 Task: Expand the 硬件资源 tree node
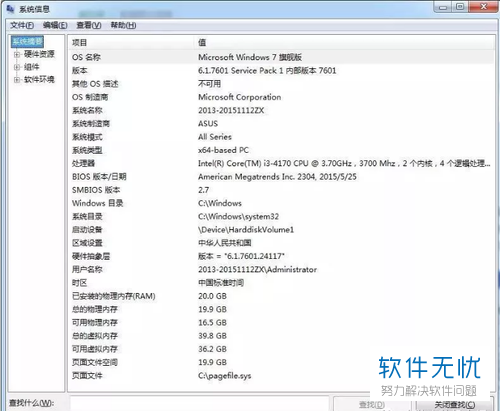[17, 54]
